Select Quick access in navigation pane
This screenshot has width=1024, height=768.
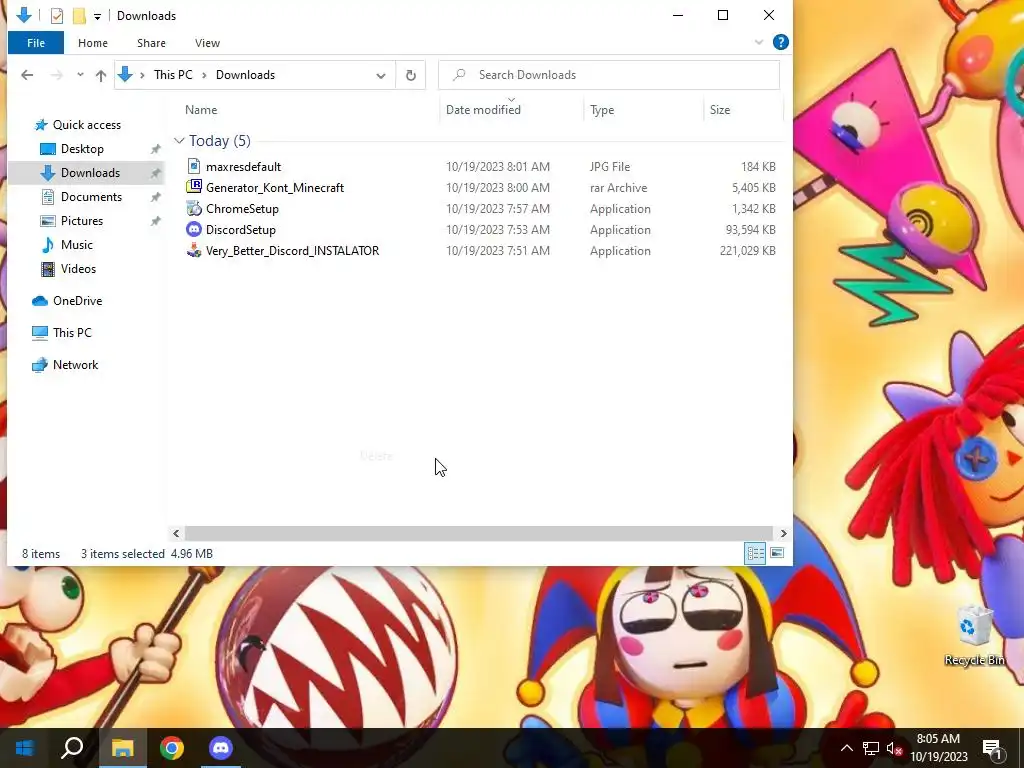(87, 125)
